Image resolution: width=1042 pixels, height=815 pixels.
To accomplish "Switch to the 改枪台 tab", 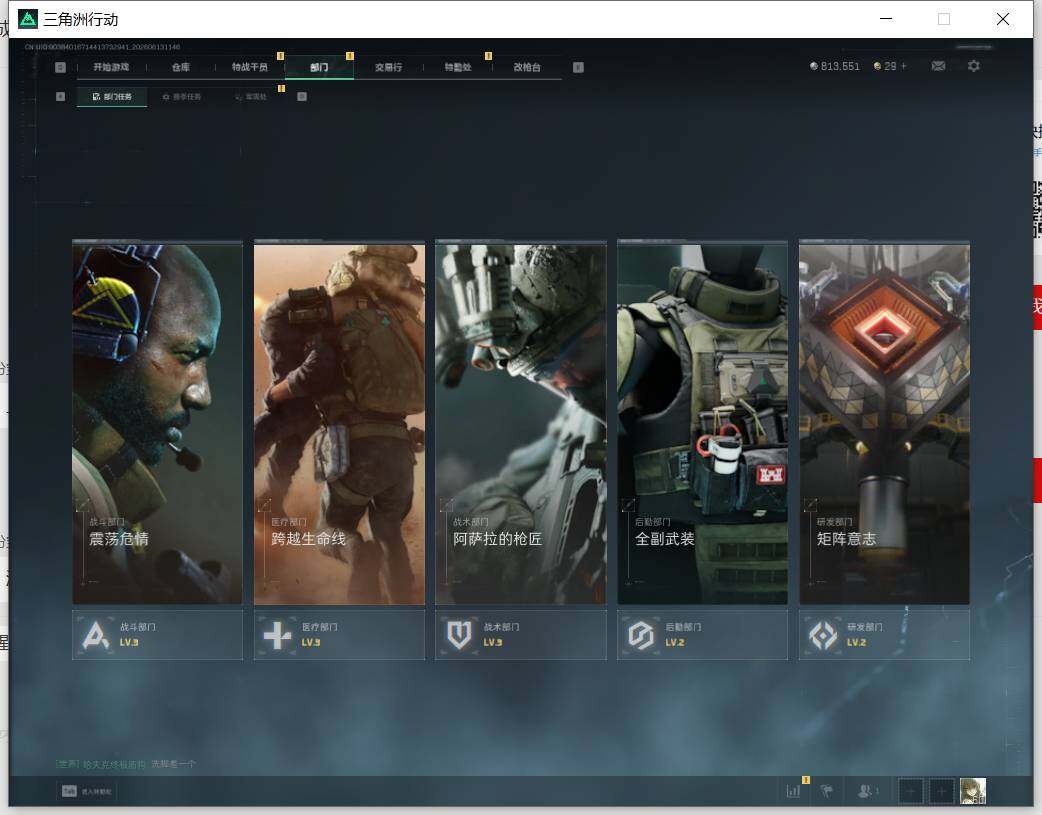I will pyautogui.click(x=527, y=67).
